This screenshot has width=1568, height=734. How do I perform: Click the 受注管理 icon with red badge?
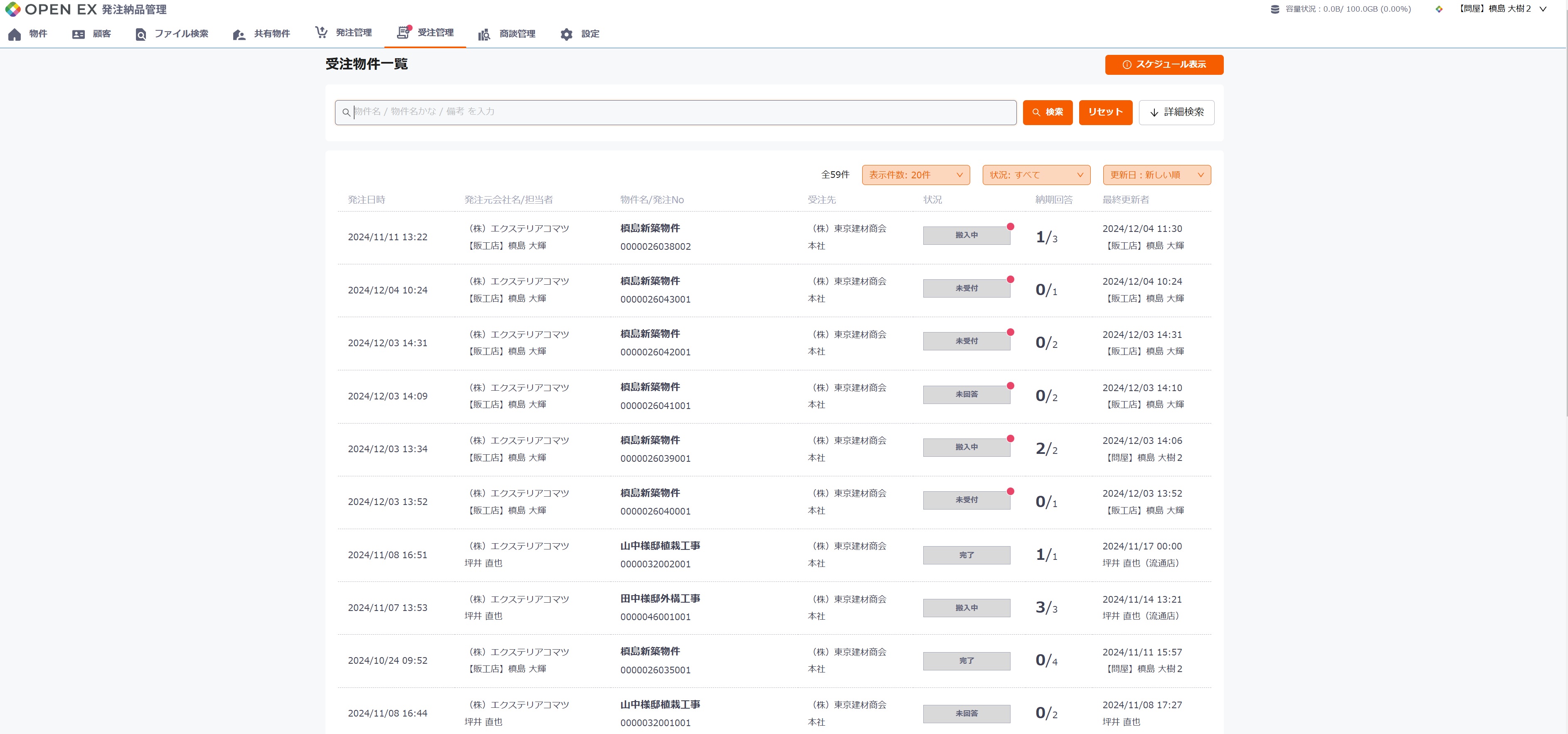(x=404, y=32)
